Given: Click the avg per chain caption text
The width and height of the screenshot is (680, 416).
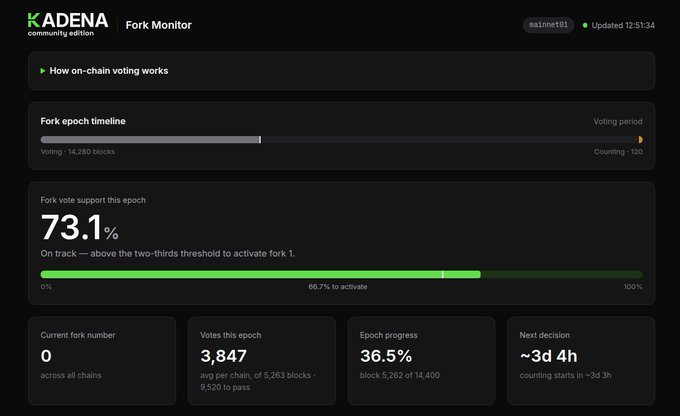Looking at the screenshot, I should click(258, 381).
